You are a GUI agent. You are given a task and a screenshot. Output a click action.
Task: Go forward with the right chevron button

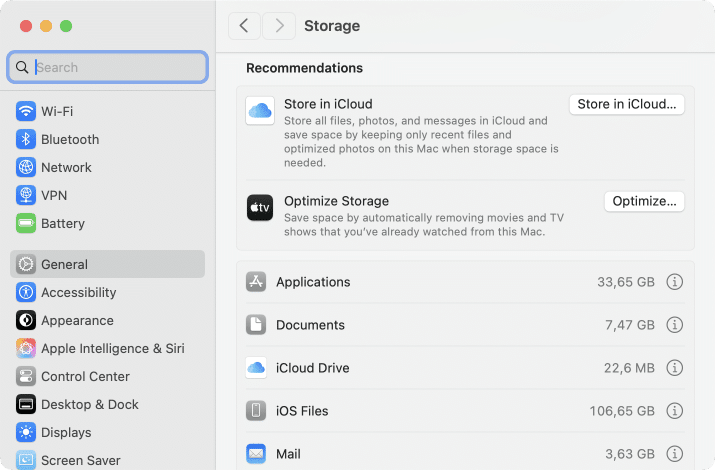click(279, 26)
